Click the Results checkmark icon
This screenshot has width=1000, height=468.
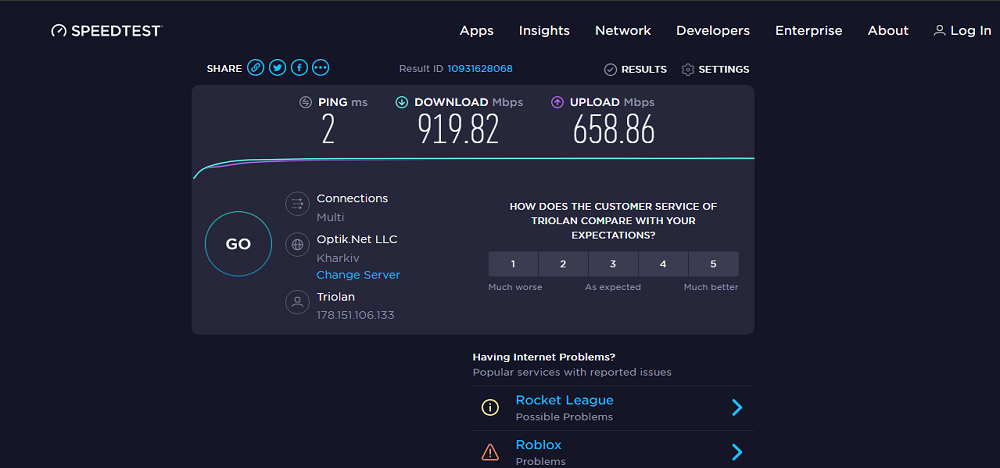[x=610, y=69]
